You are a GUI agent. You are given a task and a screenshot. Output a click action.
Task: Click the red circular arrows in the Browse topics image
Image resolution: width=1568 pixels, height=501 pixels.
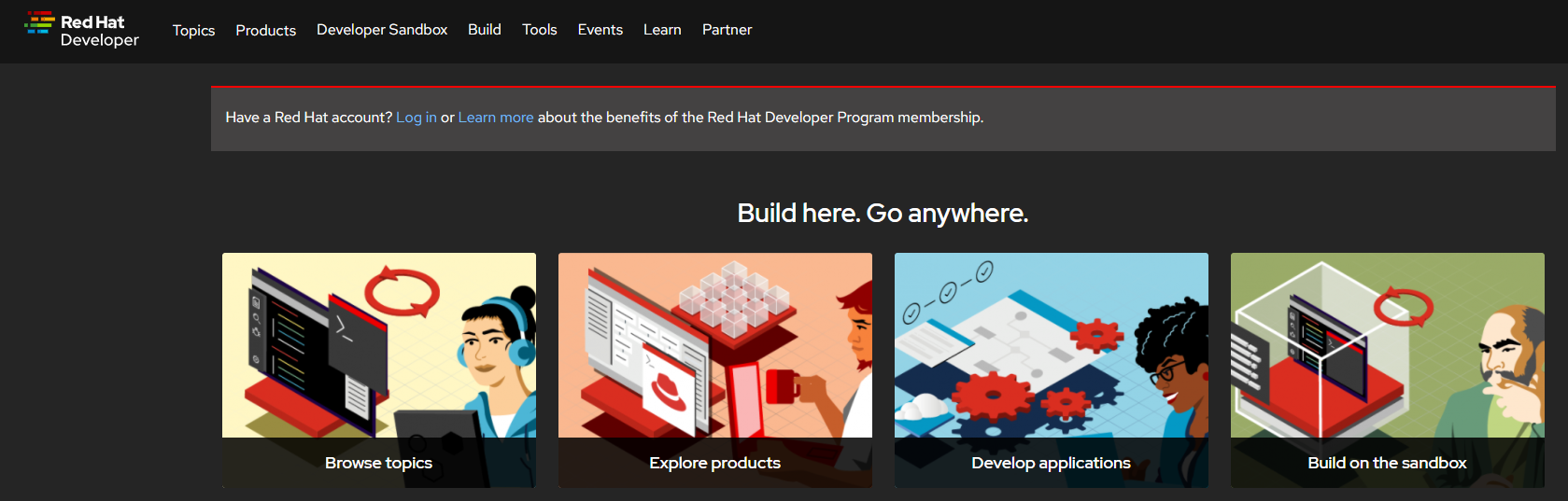tap(402, 292)
